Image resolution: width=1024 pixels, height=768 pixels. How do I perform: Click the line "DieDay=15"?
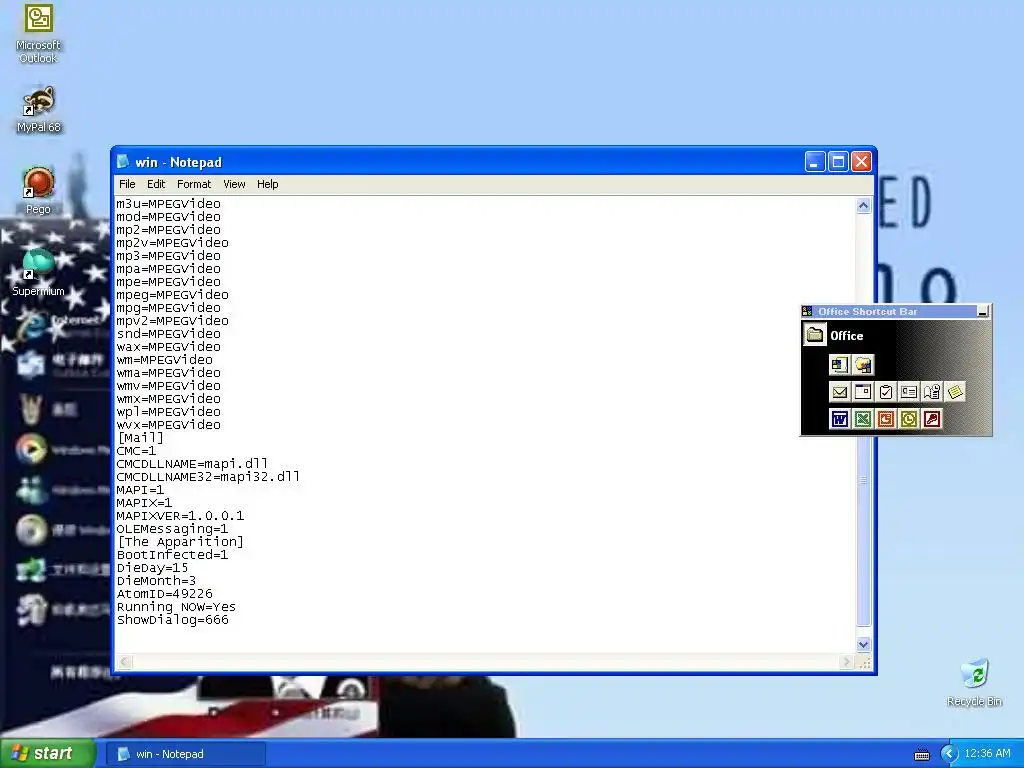[x=152, y=568]
